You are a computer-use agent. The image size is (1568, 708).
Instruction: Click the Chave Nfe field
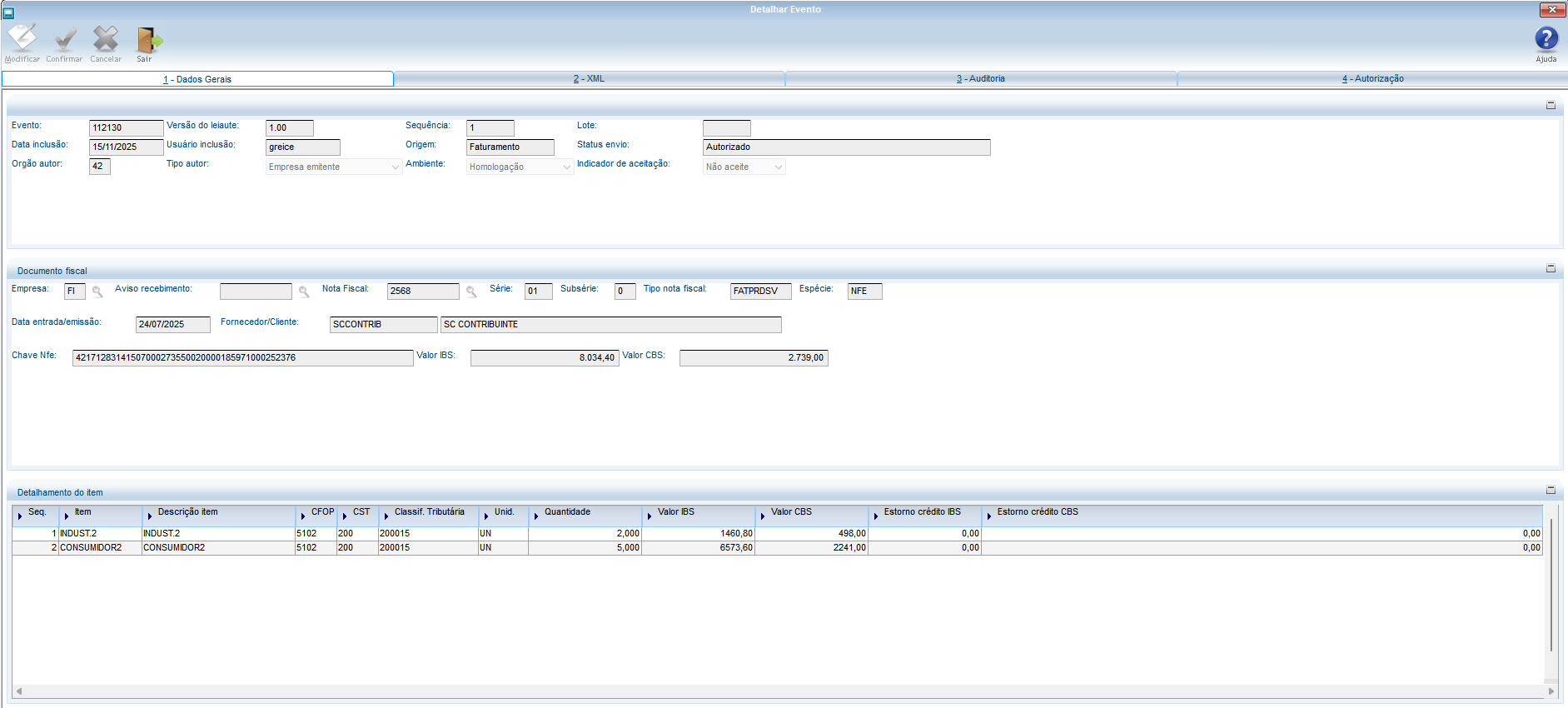(242, 358)
